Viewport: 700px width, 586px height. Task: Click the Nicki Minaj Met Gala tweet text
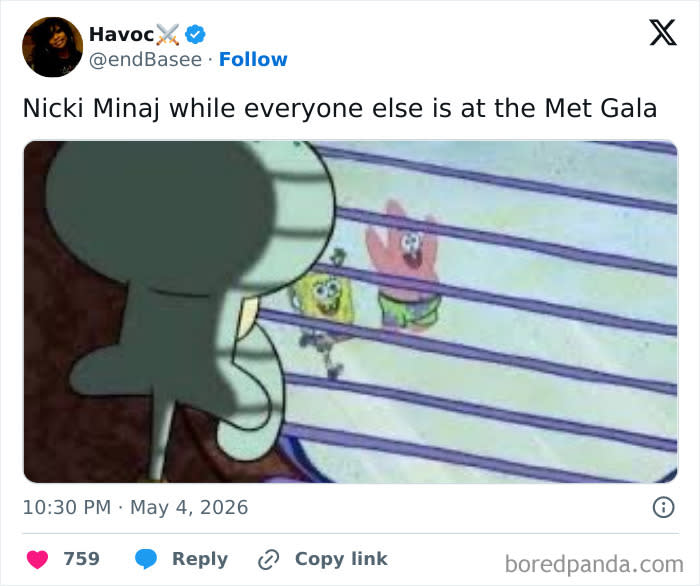click(x=340, y=108)
